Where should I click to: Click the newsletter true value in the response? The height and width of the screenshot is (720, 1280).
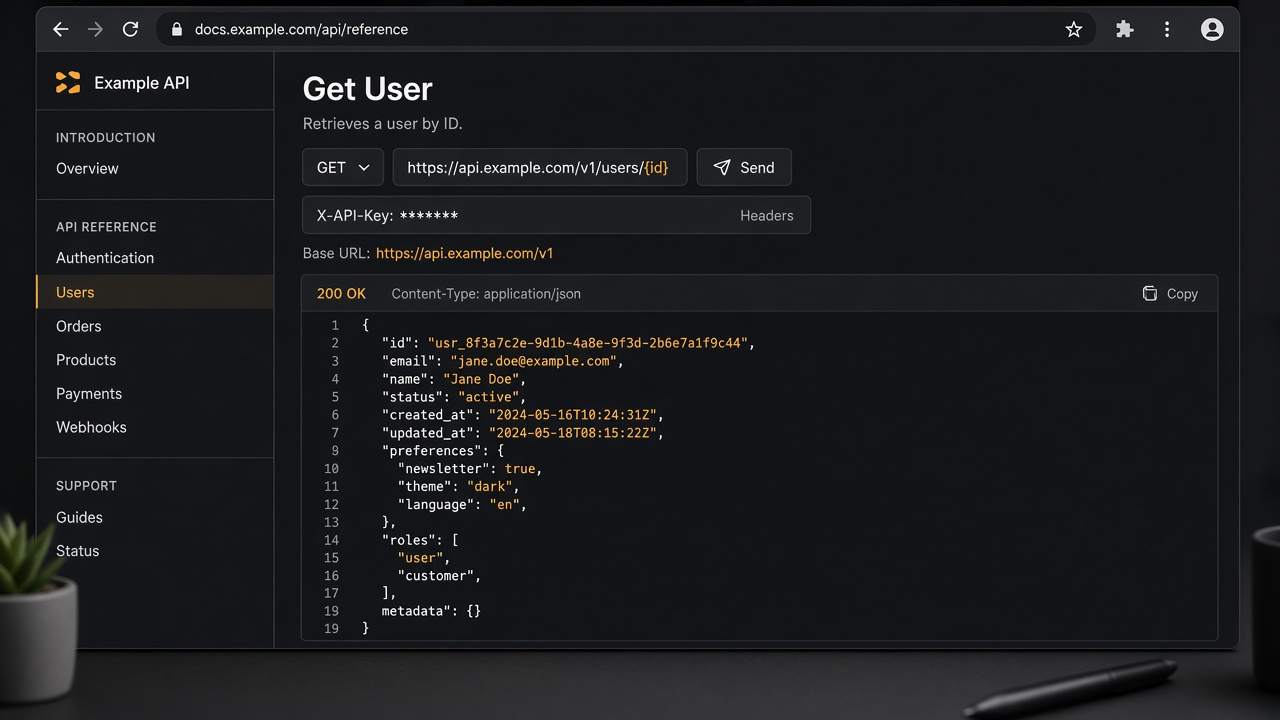[520, 469]
